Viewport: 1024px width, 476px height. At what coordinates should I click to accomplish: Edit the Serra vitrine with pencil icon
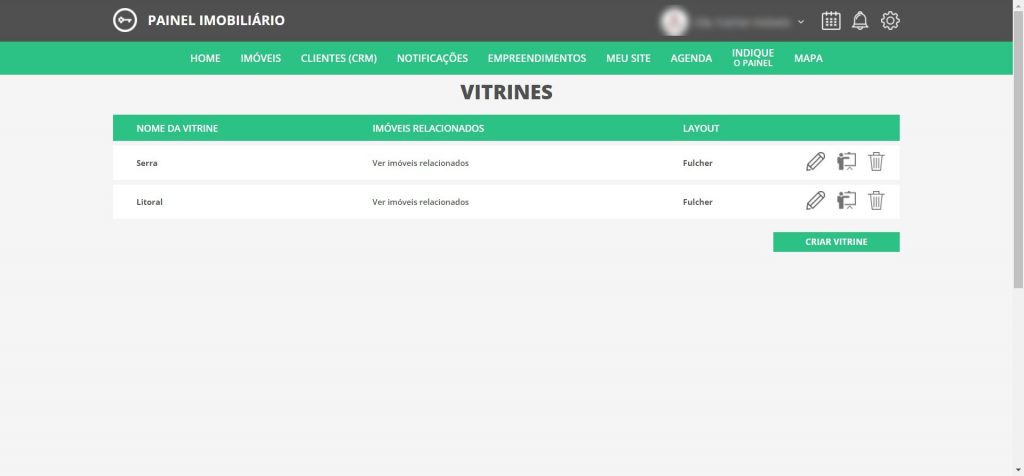tap(815, 162)
